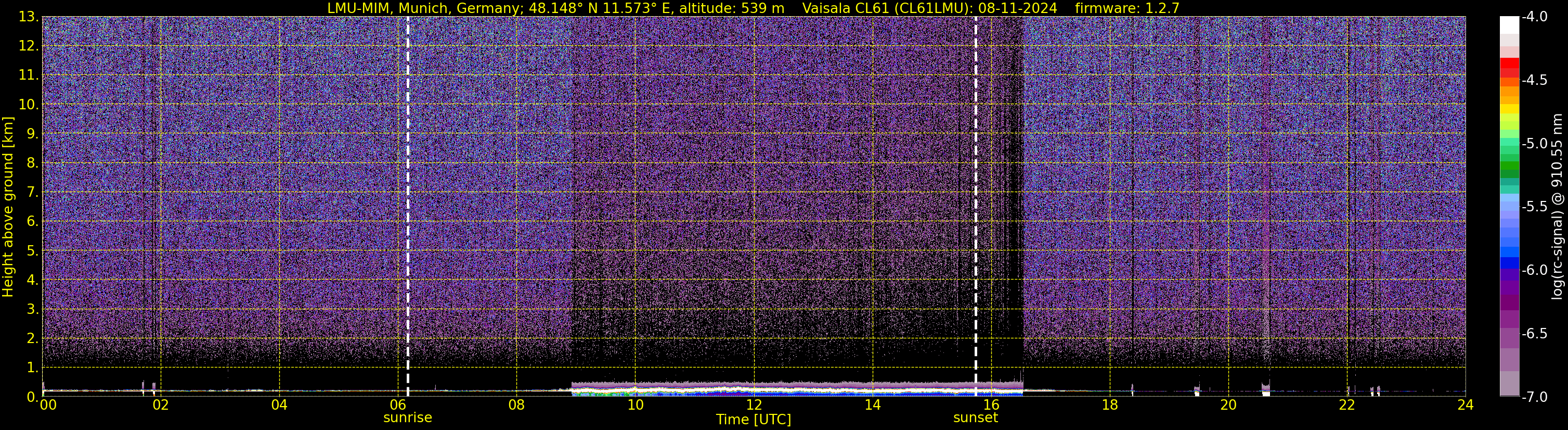Click the '00' tick on the time axis
Image resolution: width=1568 pixels, height=430 pixels.
pos(47,406)
